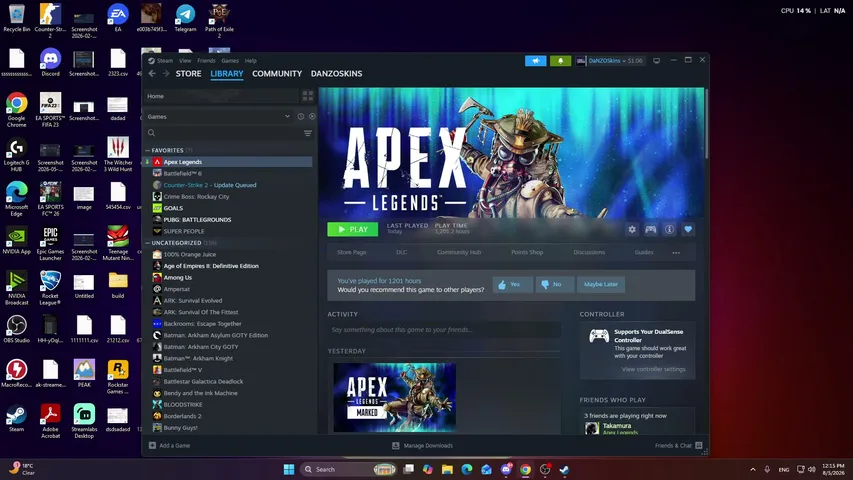Click the Windows Start button
This screenshot has width=853, height=480.
pos(289,469)
